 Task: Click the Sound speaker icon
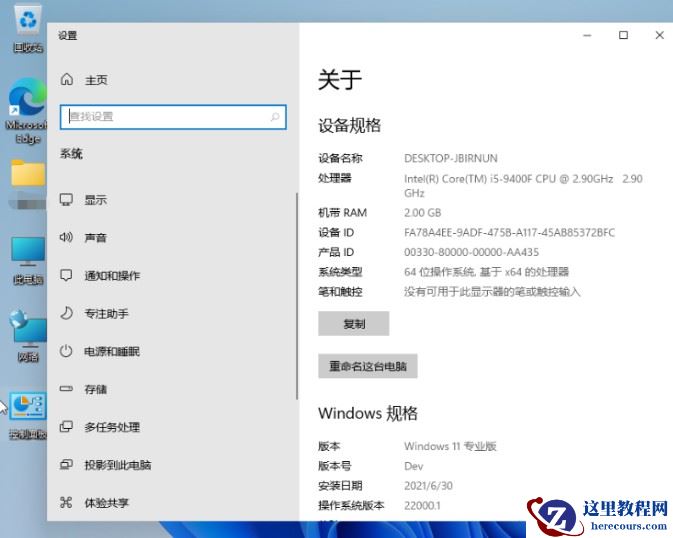(x=66, y=237)
